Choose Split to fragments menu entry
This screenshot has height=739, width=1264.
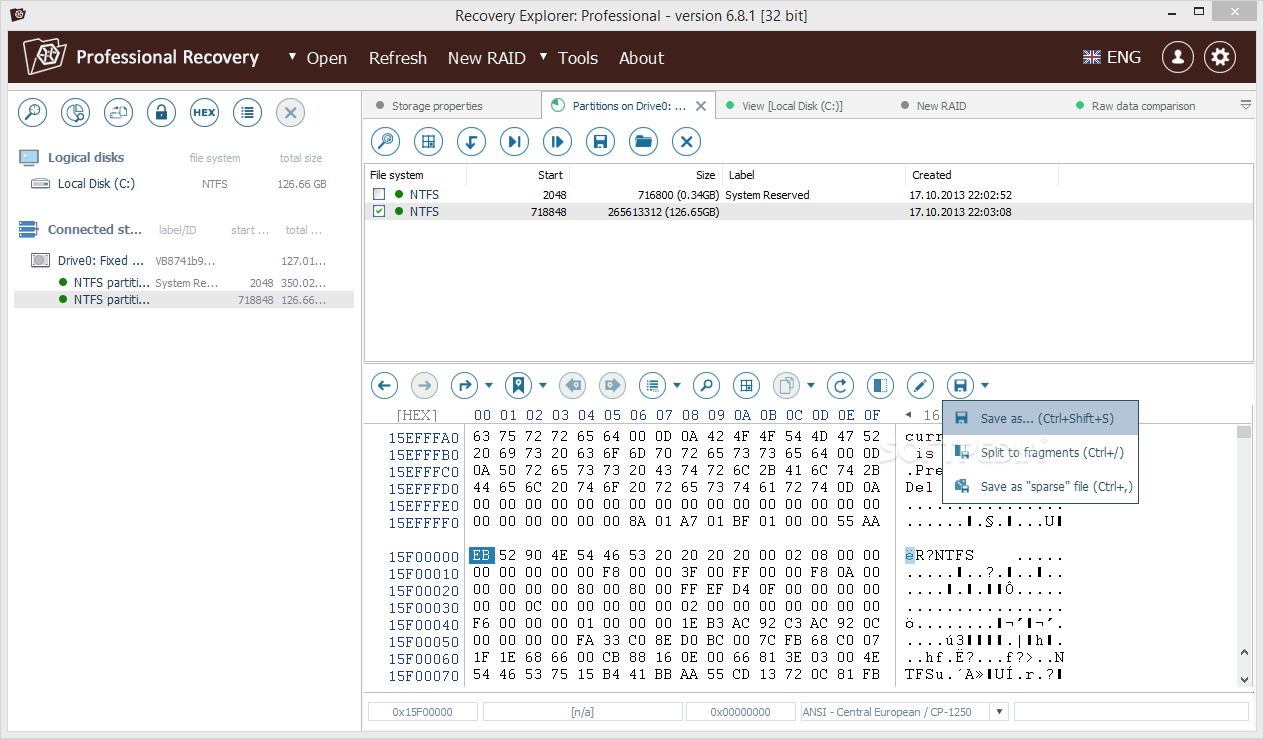[x=1040, y=452]
